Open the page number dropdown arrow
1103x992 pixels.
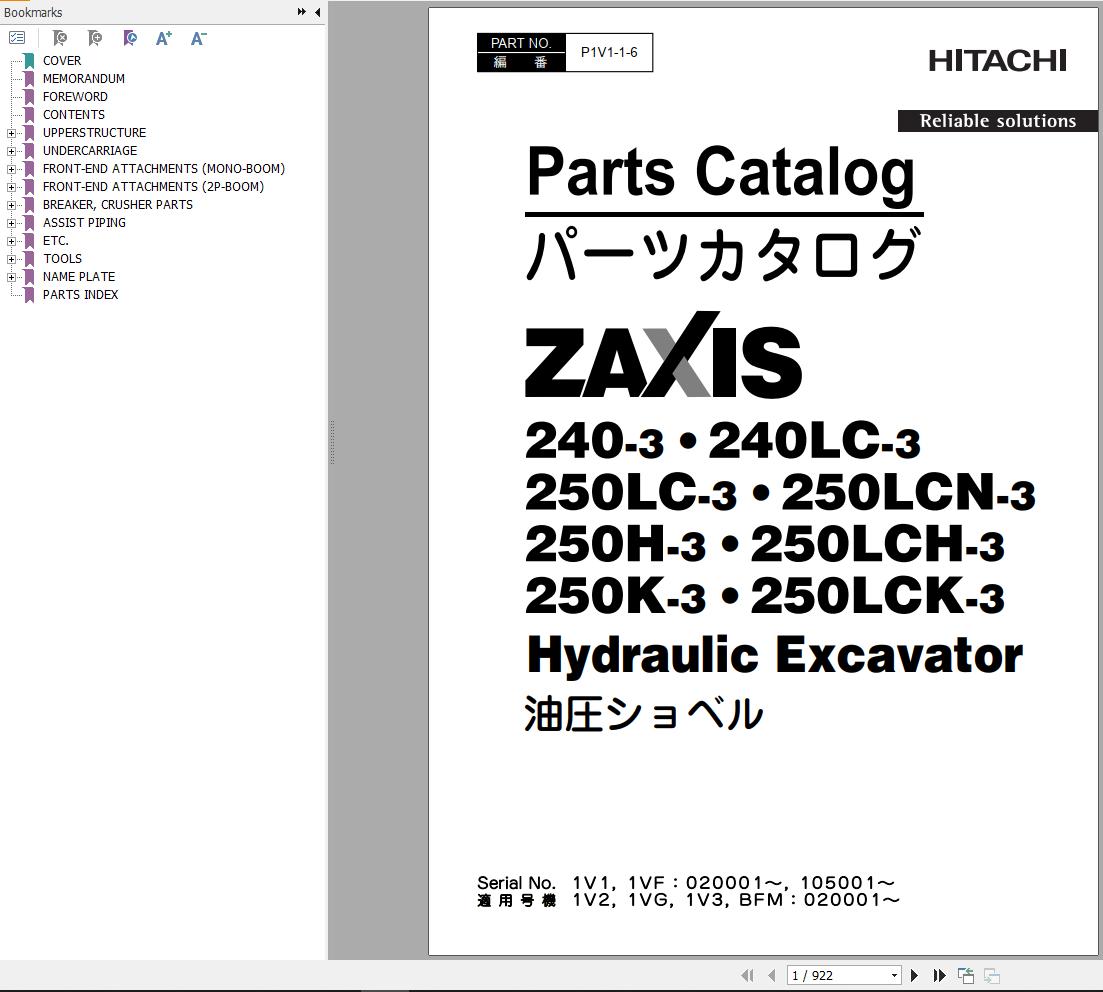click(894, 975)
